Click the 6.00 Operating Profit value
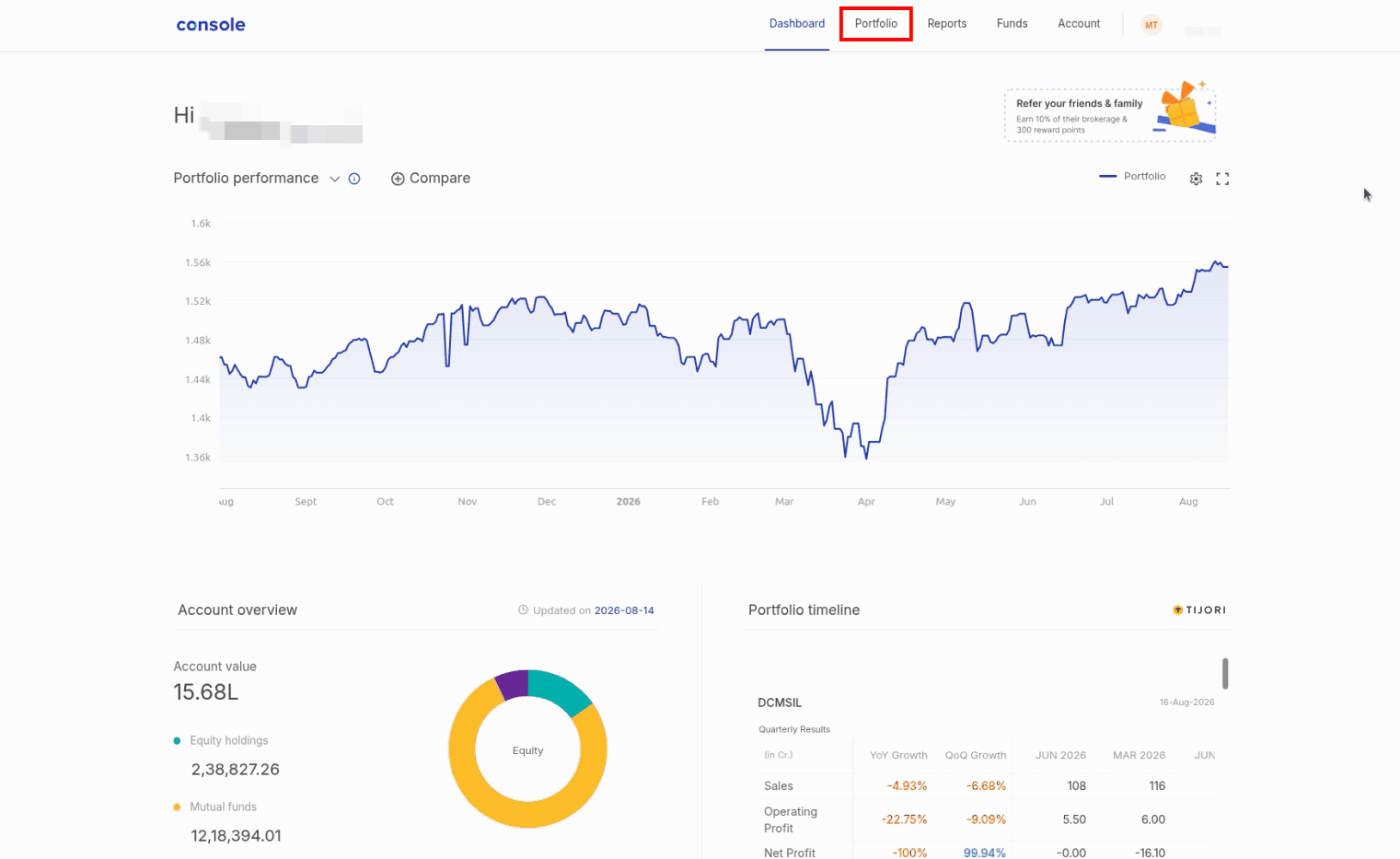1400x859 pixels. tap(1153, 819)
